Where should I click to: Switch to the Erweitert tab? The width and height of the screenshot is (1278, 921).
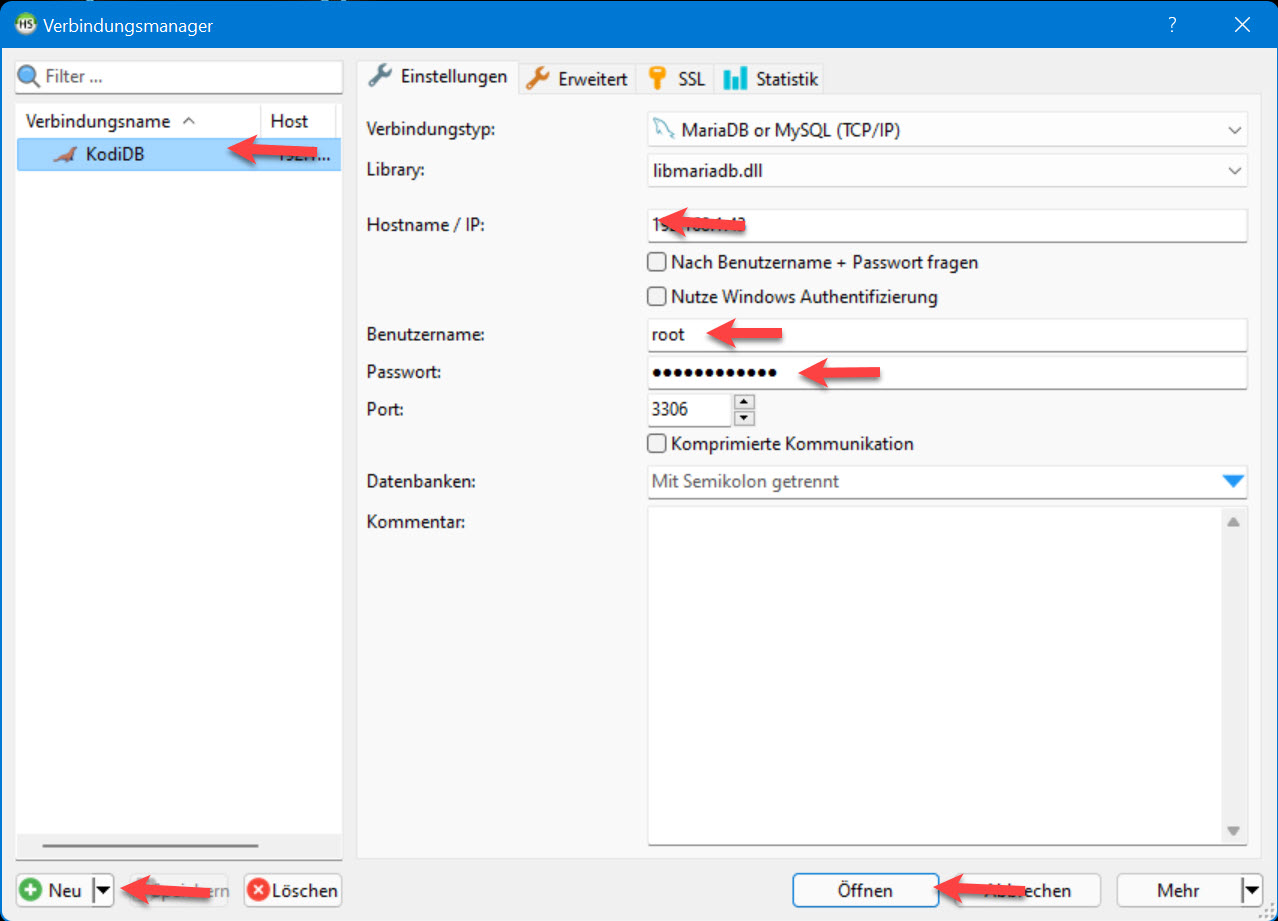click(x=578, y=79)
